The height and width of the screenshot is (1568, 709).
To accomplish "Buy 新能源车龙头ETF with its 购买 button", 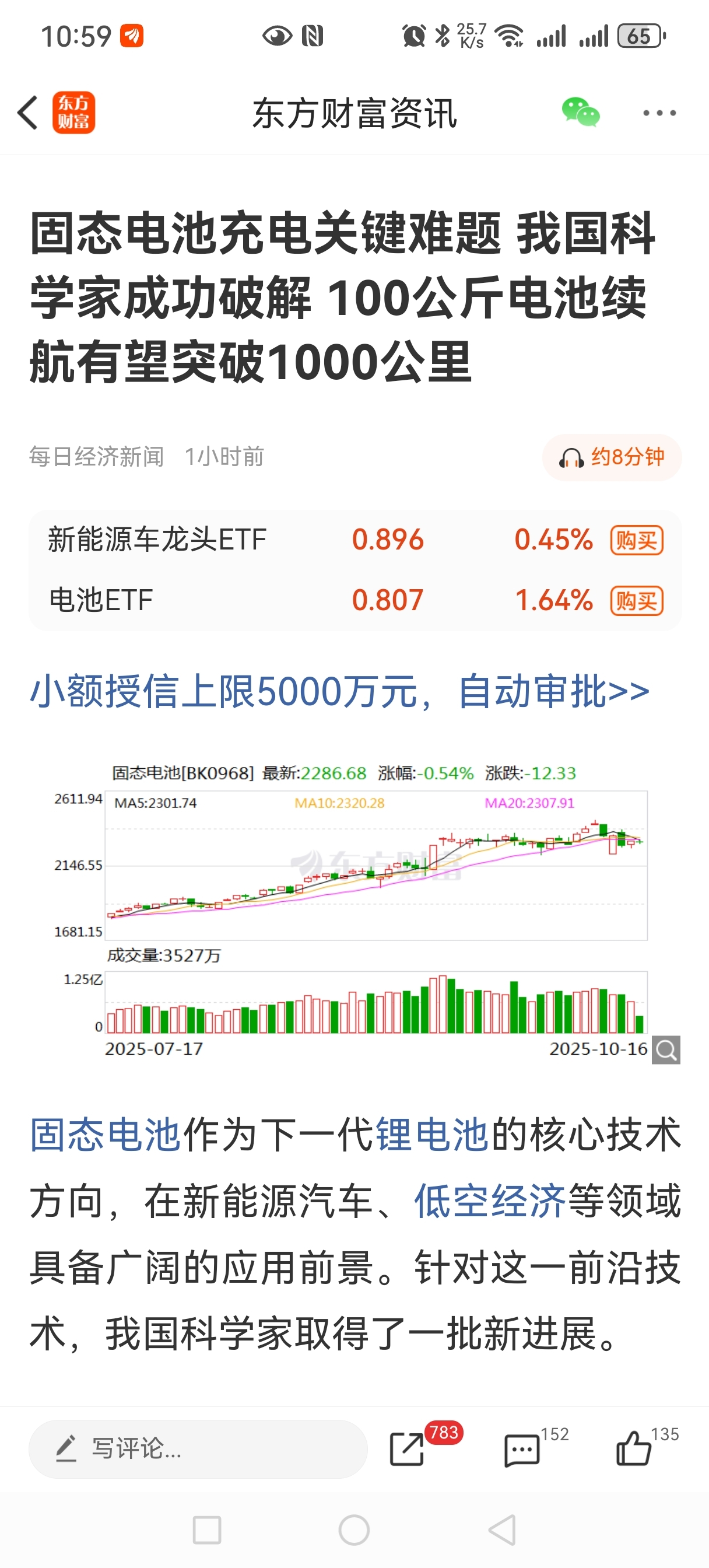I will (x=637, y=540).
